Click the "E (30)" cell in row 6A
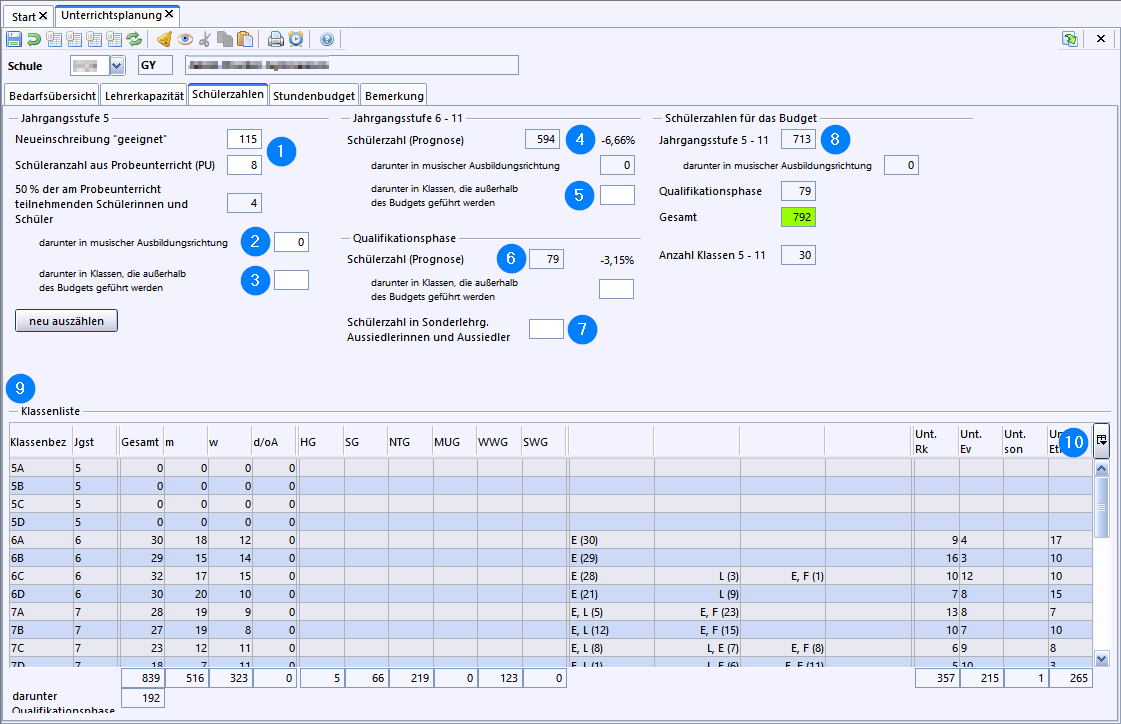 611,540
